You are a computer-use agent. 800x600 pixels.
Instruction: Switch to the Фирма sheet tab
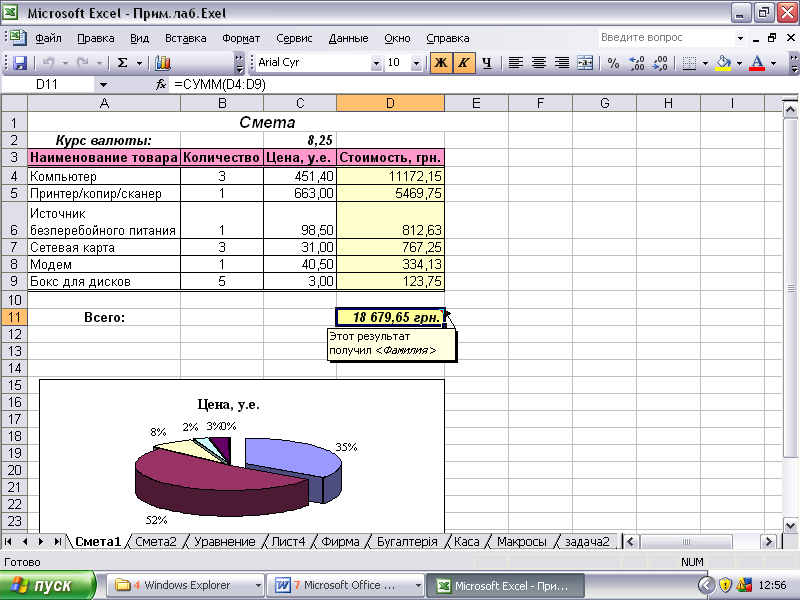coord(340,542)
